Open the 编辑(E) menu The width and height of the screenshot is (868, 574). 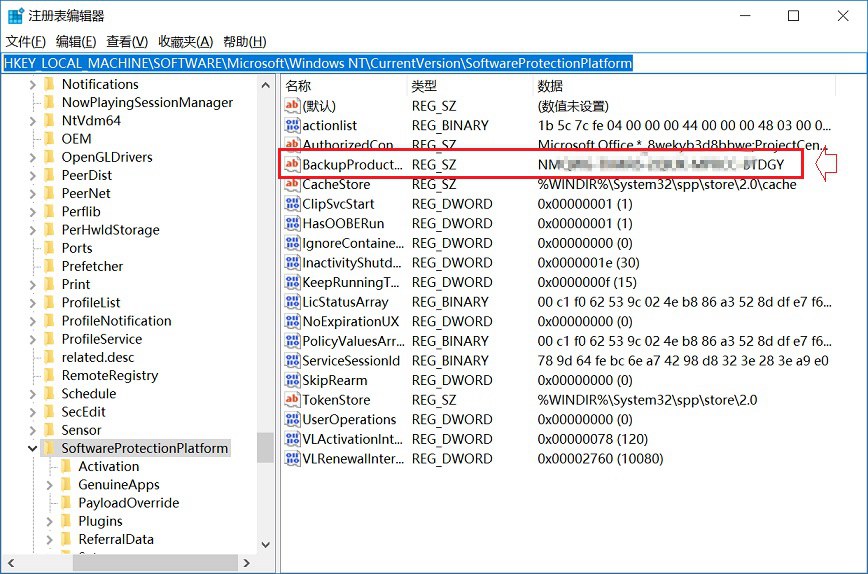point(76,42)
